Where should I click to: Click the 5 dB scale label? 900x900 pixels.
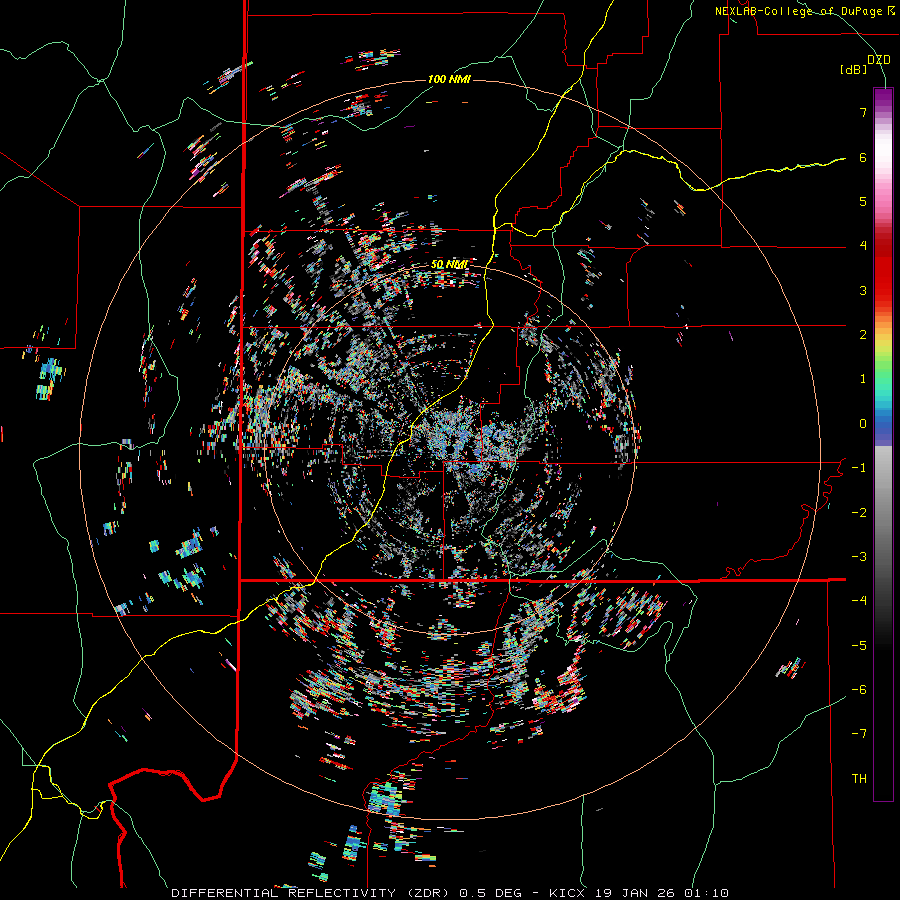coord(863,201)
